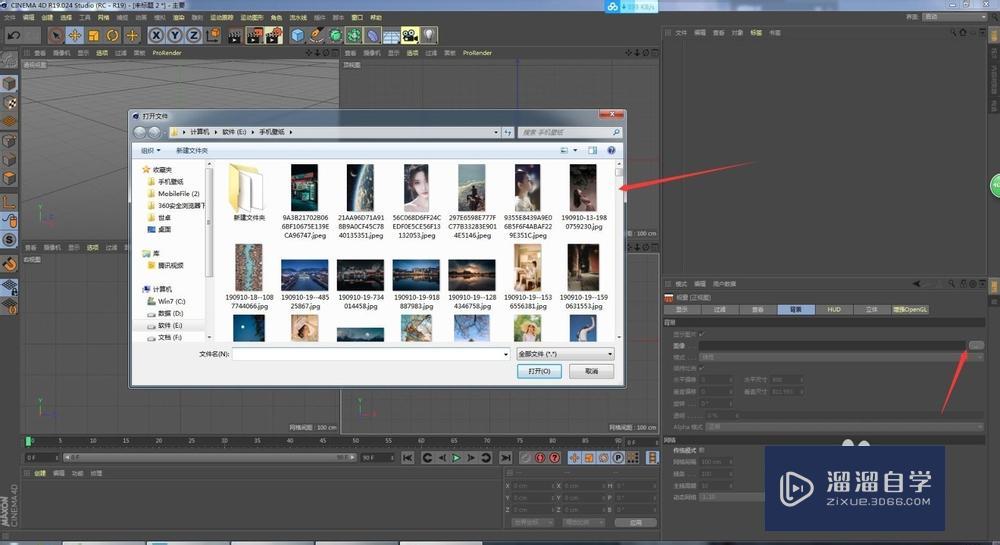
Task: Expand the file name history dropdown
Action: (x=506, y=354)
